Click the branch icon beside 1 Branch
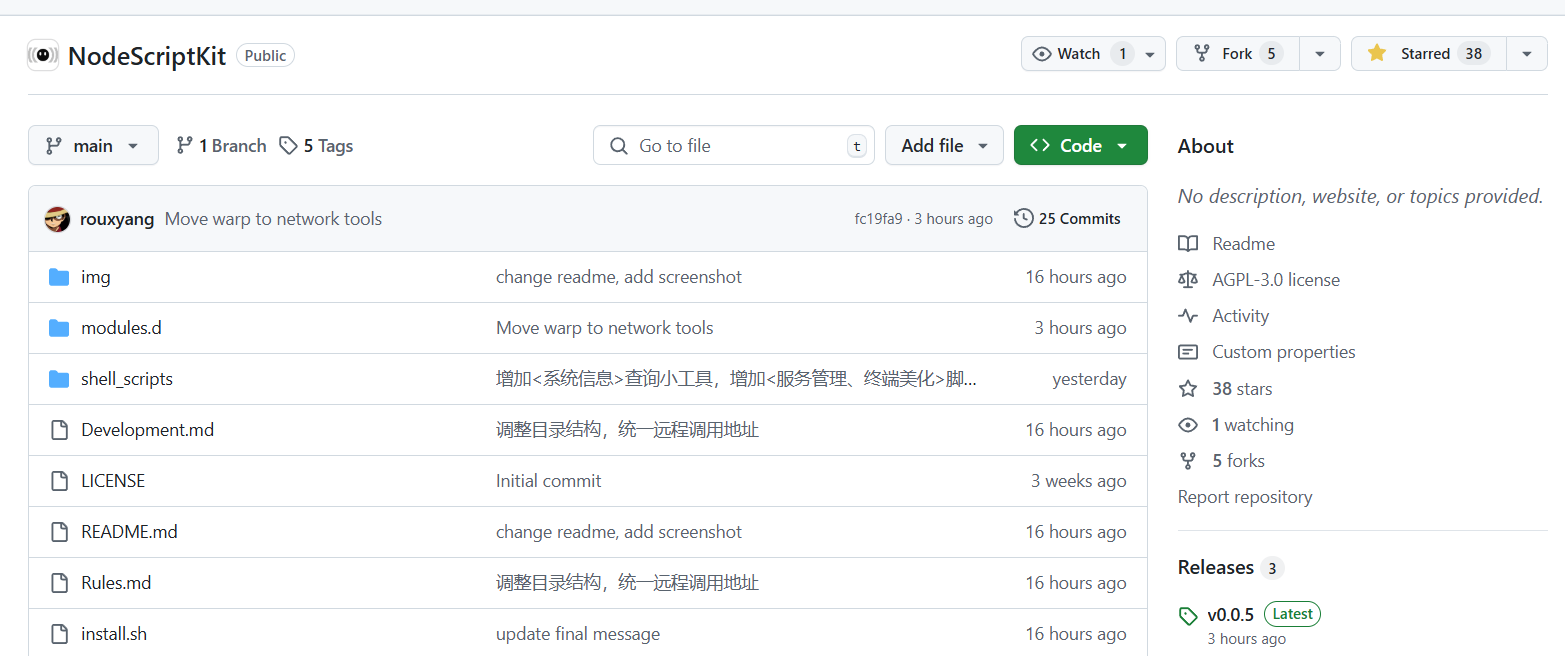Screen dimensions: 1565x656 click(x=184, y=145)
